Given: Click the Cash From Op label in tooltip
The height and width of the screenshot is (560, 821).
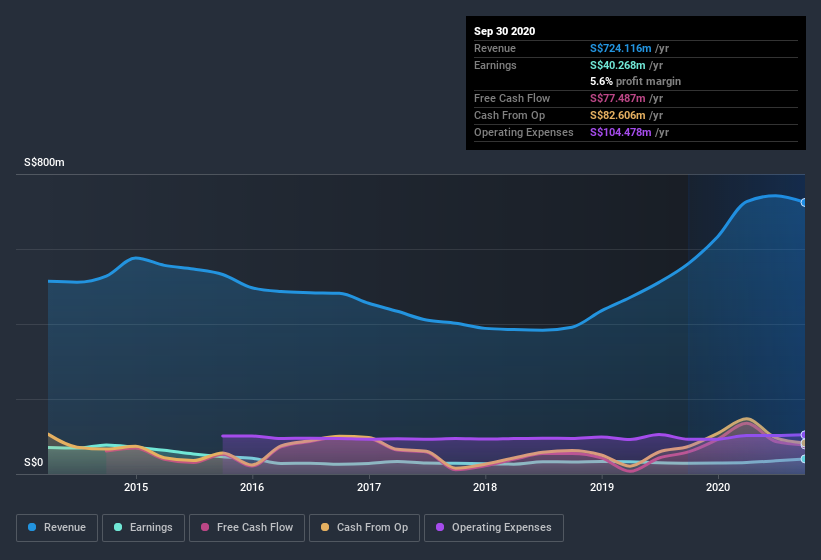Looking at the screenshot, I should coord(509,115).
